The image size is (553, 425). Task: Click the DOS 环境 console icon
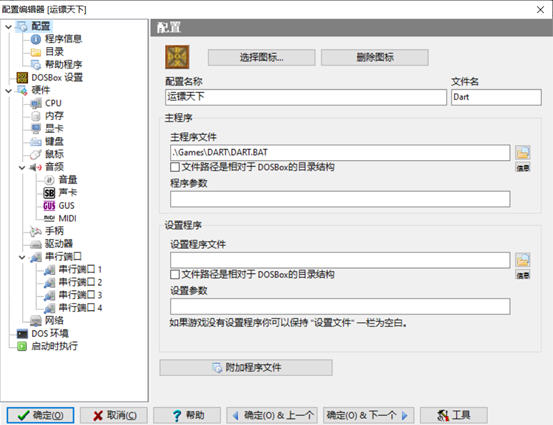point(22,334)
